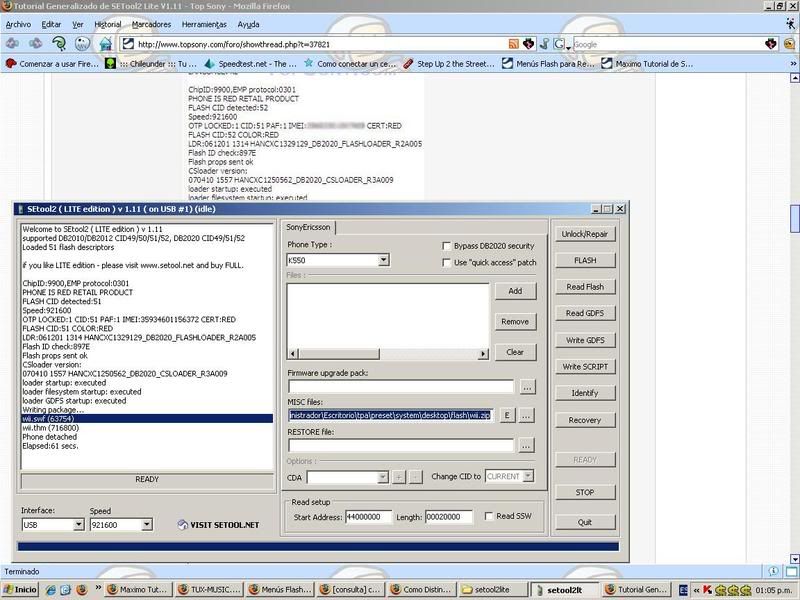
Task: Click Start Address field 44000000
Action: coord(368,517)
